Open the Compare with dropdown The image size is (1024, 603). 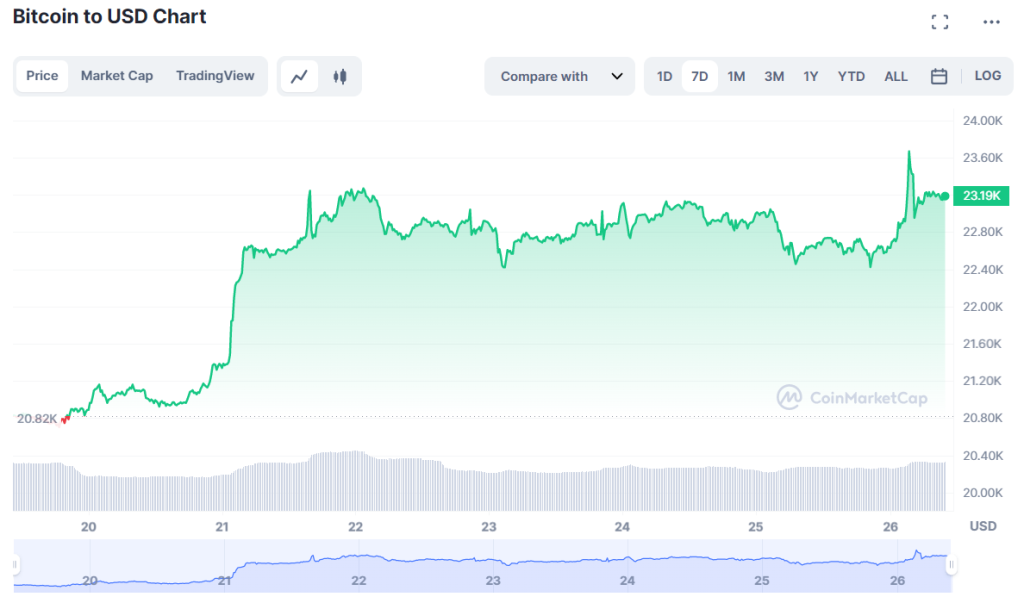(x=560, y=76)
